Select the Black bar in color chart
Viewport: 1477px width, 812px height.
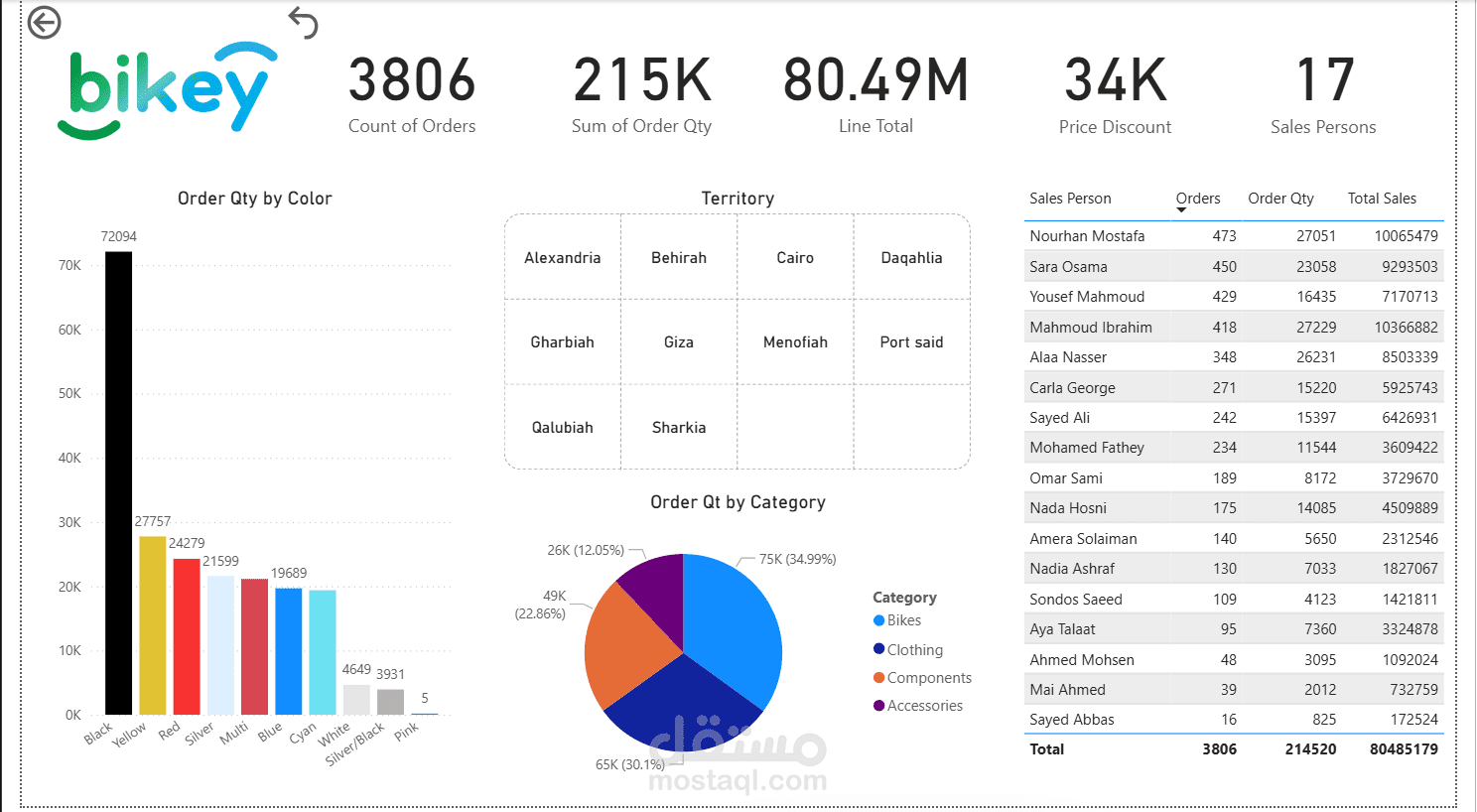[x=119, y=482]
